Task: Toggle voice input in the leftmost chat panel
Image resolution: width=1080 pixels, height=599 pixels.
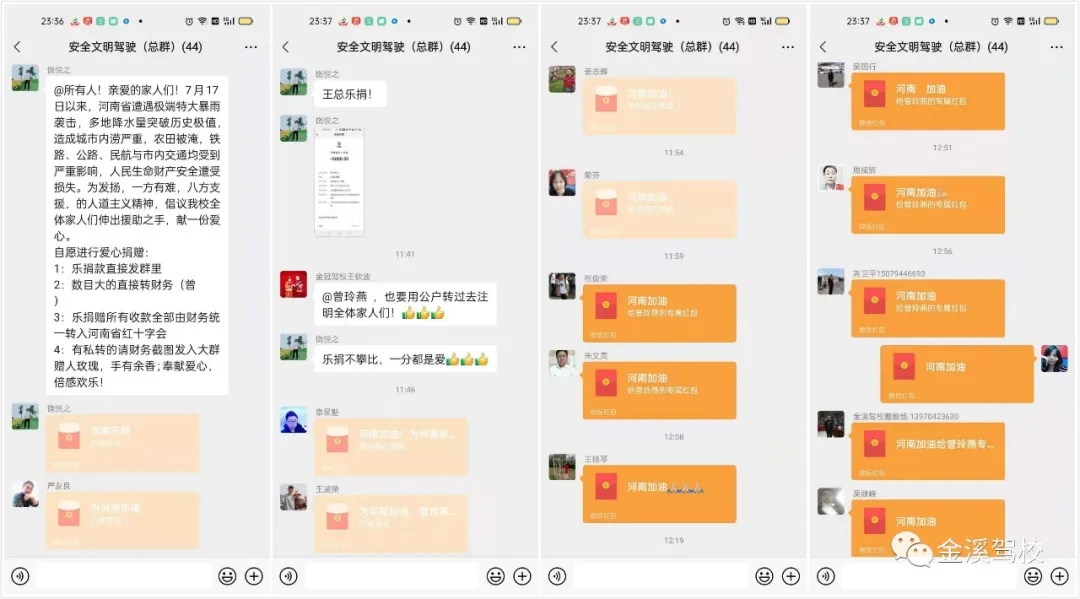Action: click(x=20, y=576)
